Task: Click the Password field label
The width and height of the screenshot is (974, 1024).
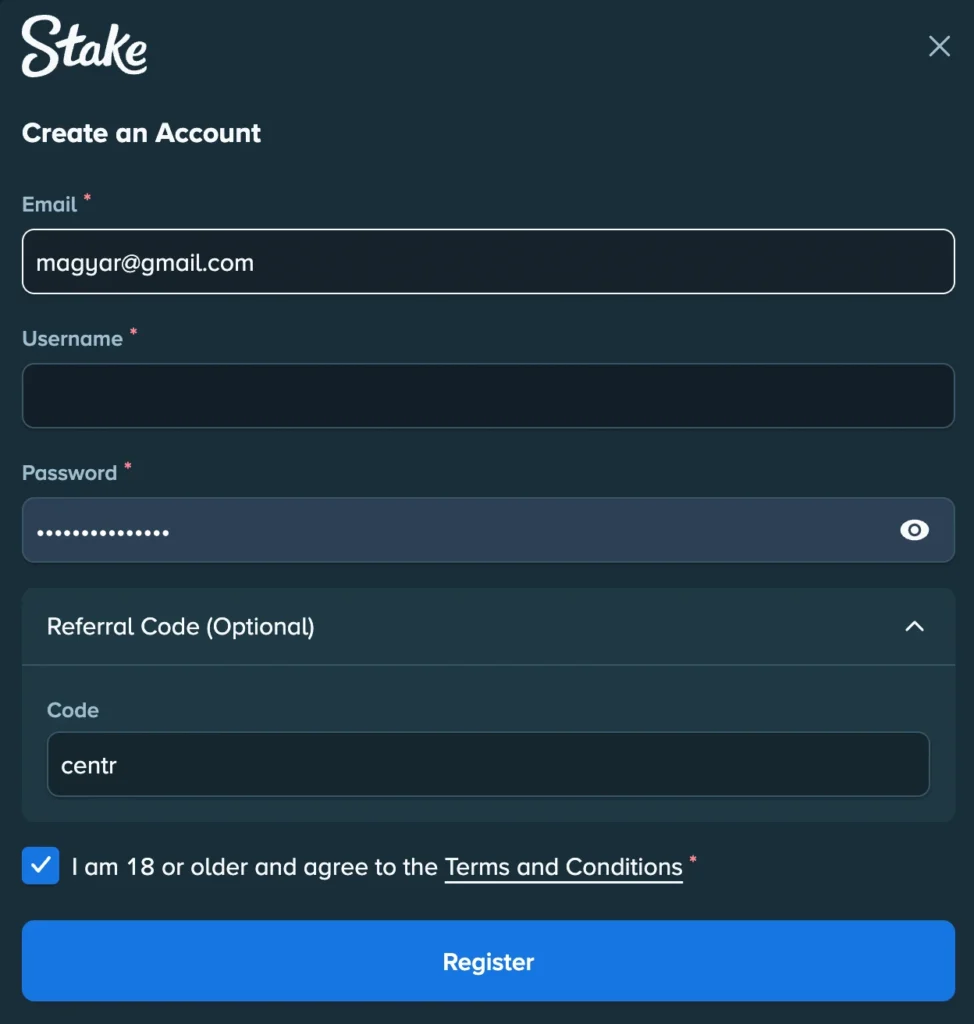Action: point(69,473)
